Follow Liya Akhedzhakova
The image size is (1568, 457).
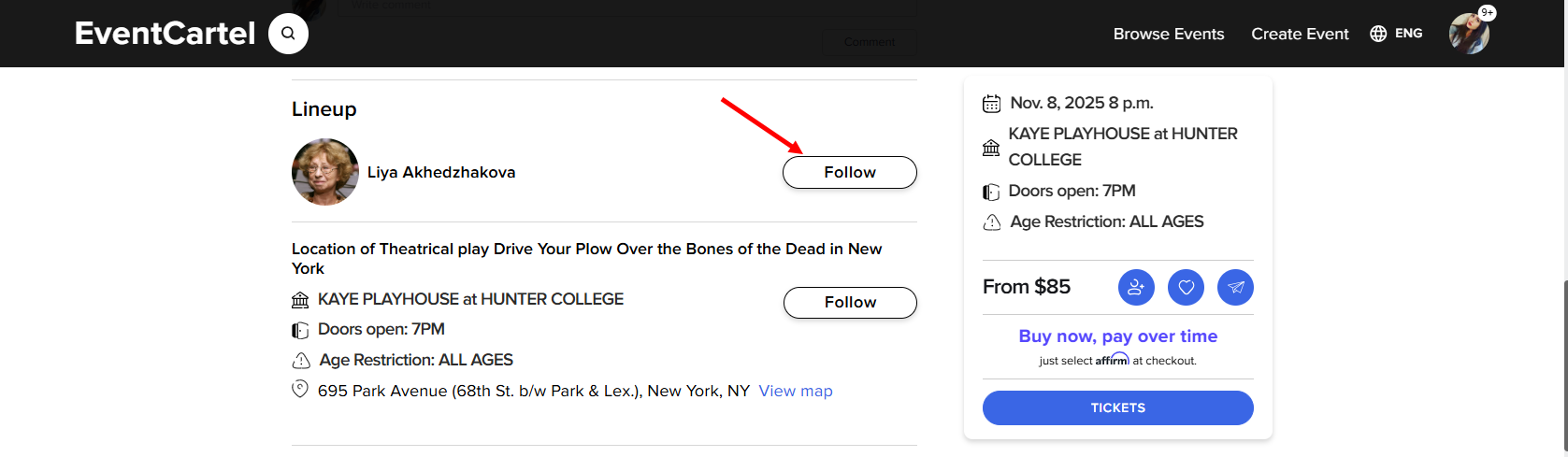(849, 172)
